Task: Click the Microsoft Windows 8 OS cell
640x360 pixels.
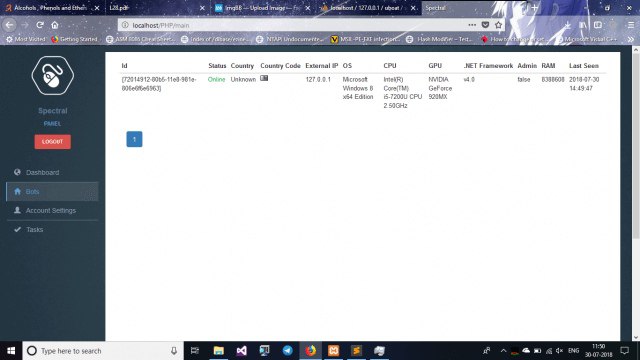Action: [358, 88]
